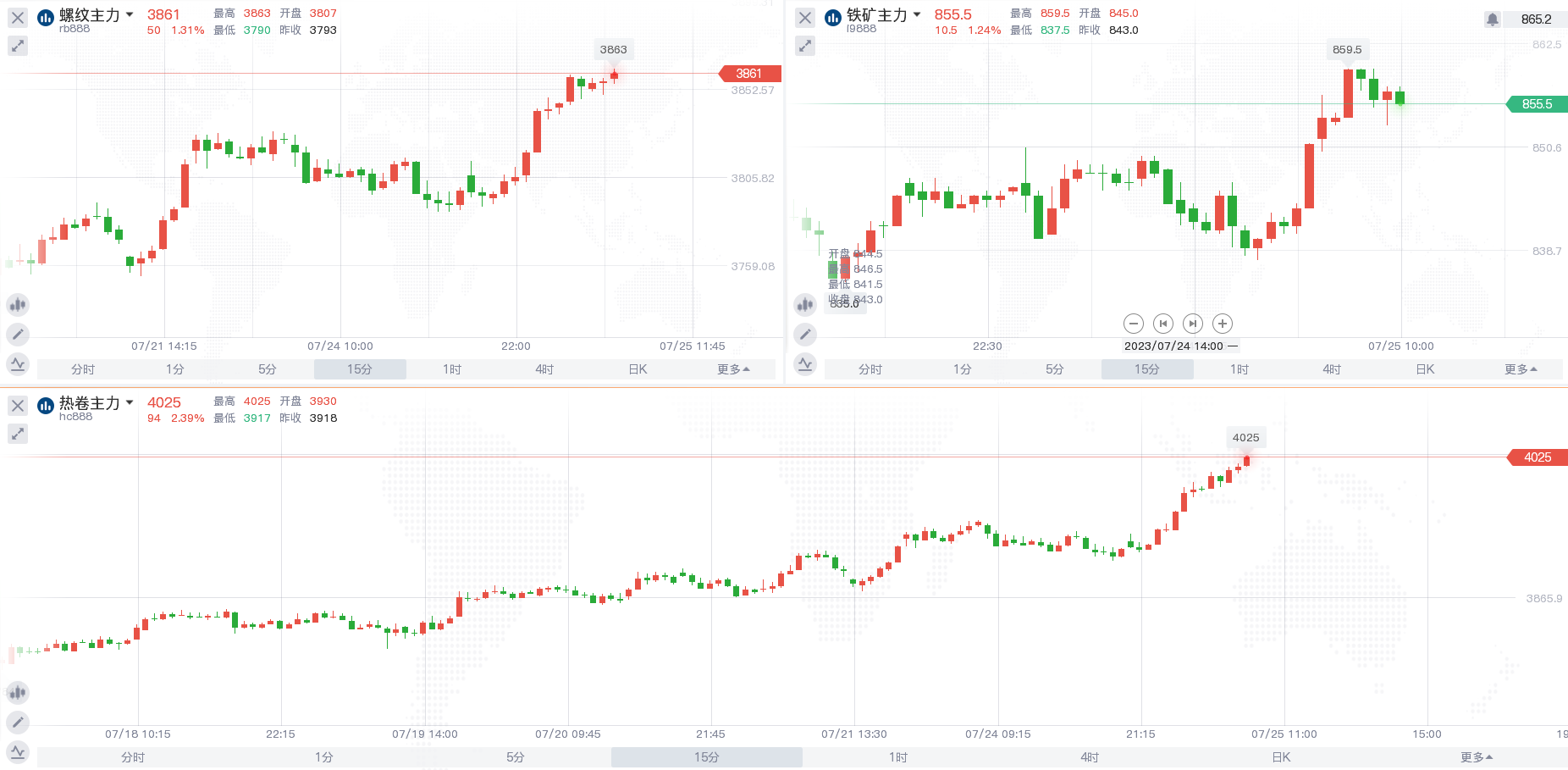The height and width of the screenshot is (770, 1568).
Task: Open chart-type icon in 热卷主力 panel
Action: point(18,693)
